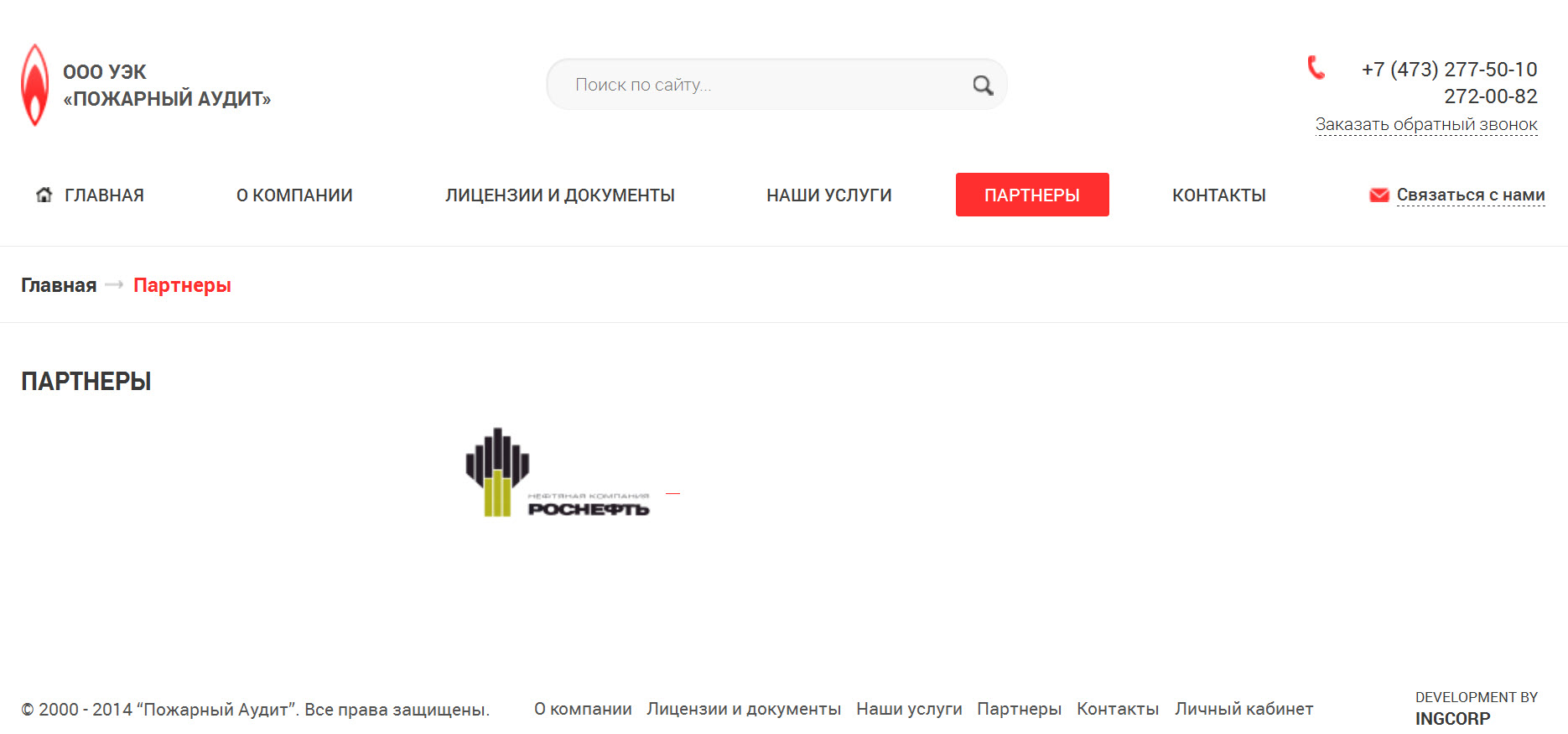Click Заказать обратный звонок link
1568x734 pixels.
(1426, 125)
